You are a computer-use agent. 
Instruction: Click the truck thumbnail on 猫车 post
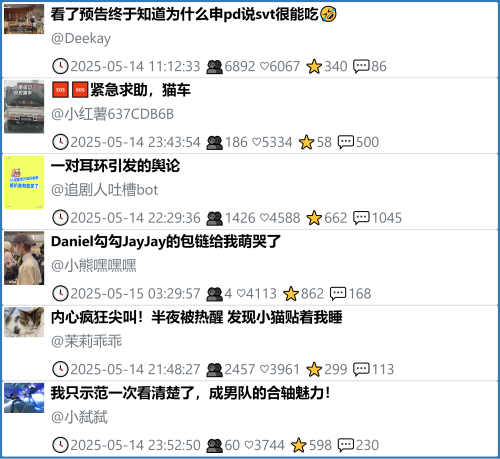[x=24, y=107]
